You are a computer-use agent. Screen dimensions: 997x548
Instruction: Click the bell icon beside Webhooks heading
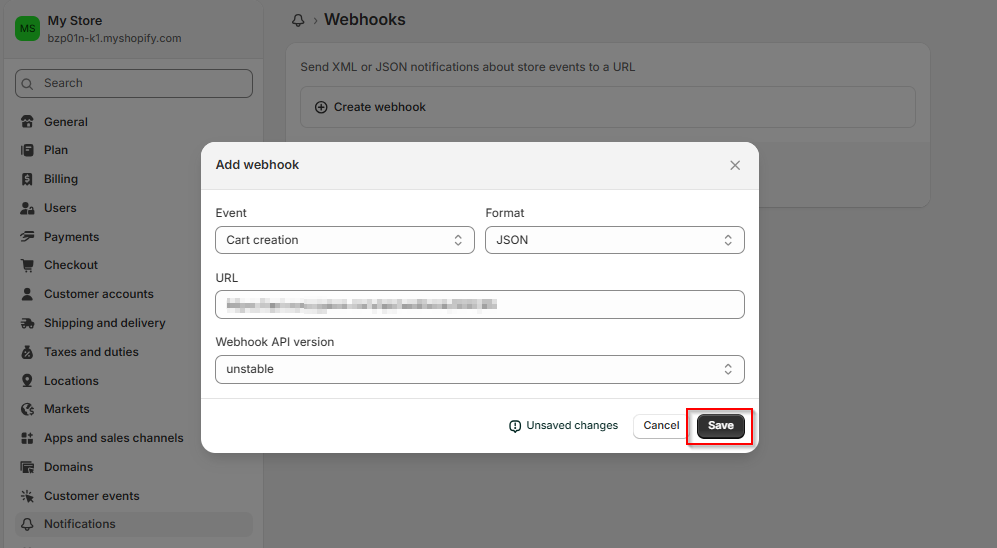pyautogui.click(x=298, y=20)
